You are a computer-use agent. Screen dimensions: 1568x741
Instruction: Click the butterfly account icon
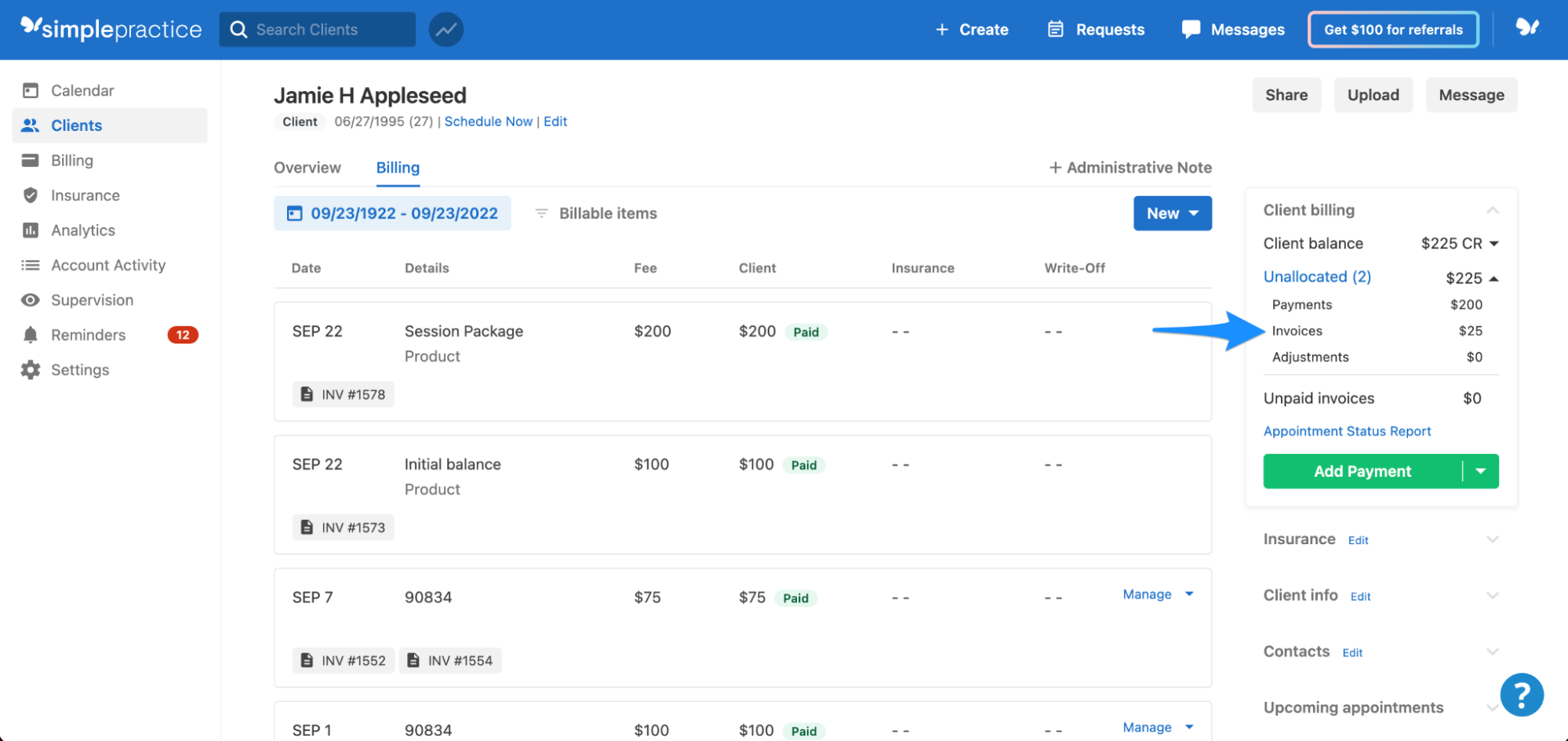point(1527,27)
